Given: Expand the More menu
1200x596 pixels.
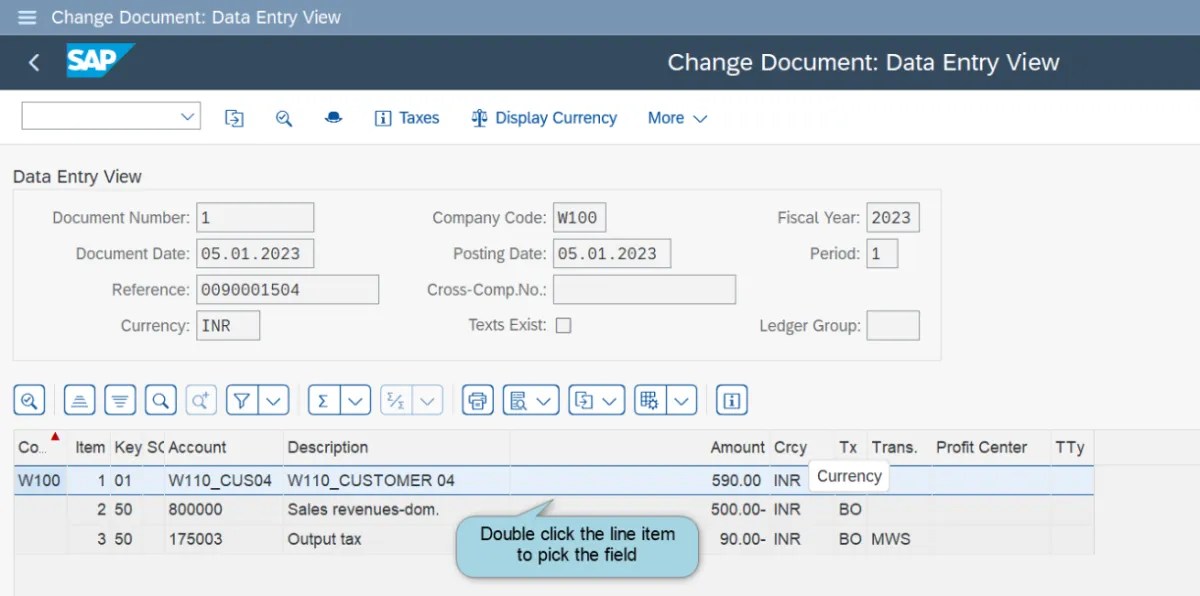Looking at the screenshot, I should click(x=677, y=118).
